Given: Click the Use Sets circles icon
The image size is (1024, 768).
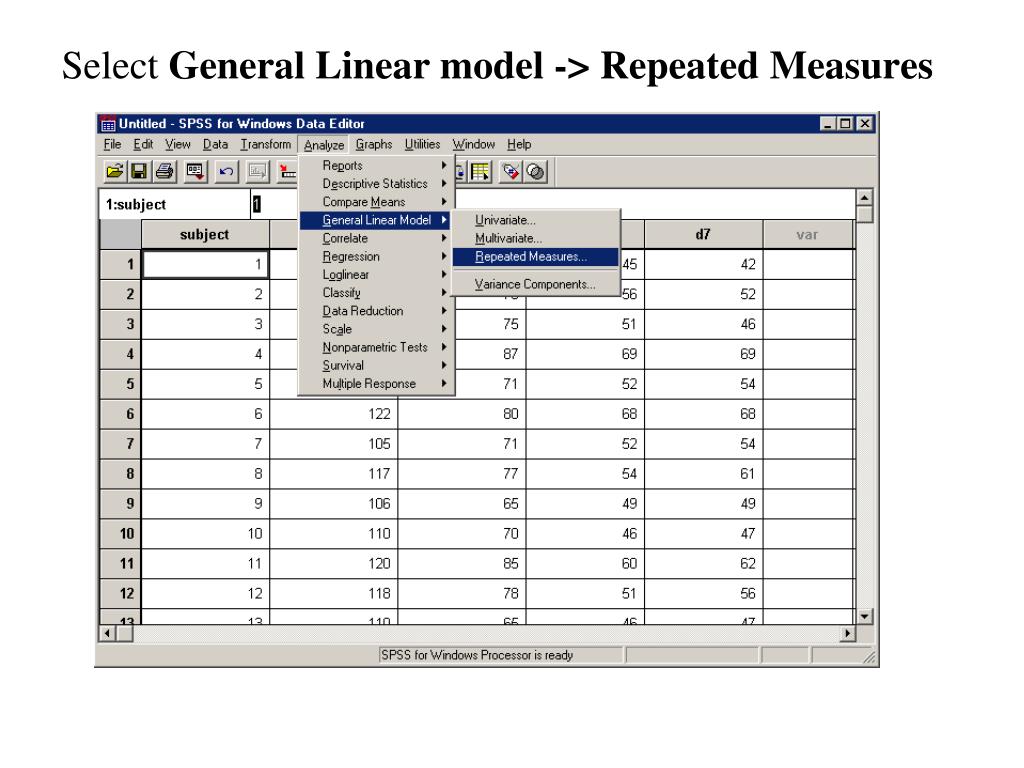Looking at the screenshot, I should (x=536, y=172).
